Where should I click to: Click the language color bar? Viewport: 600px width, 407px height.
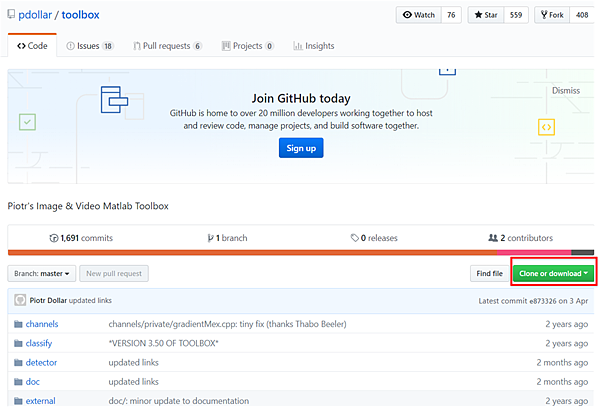pyautogui.click(x=300, y=253)
